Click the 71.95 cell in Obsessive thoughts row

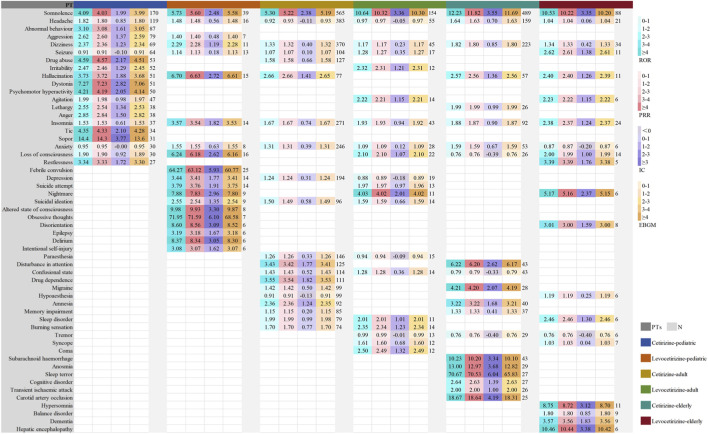[x=176, y=217]
